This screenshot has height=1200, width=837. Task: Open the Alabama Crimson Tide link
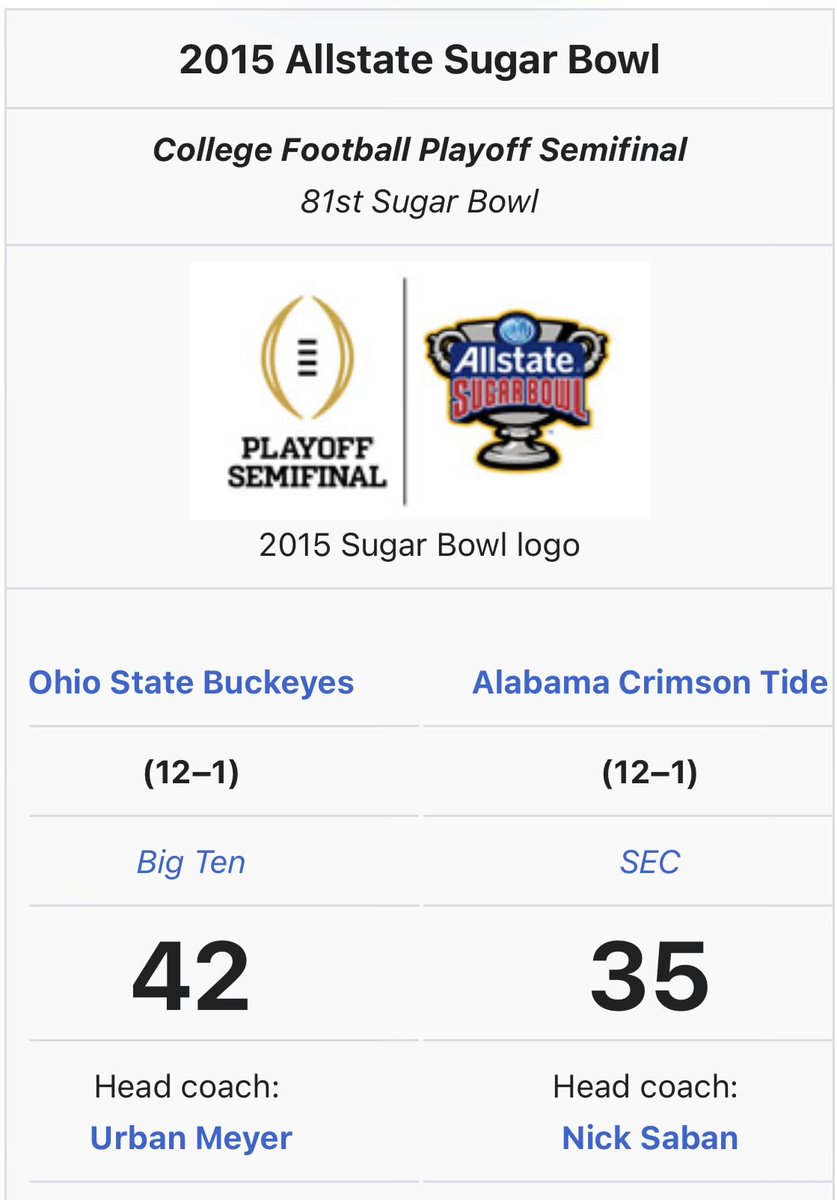649,683
